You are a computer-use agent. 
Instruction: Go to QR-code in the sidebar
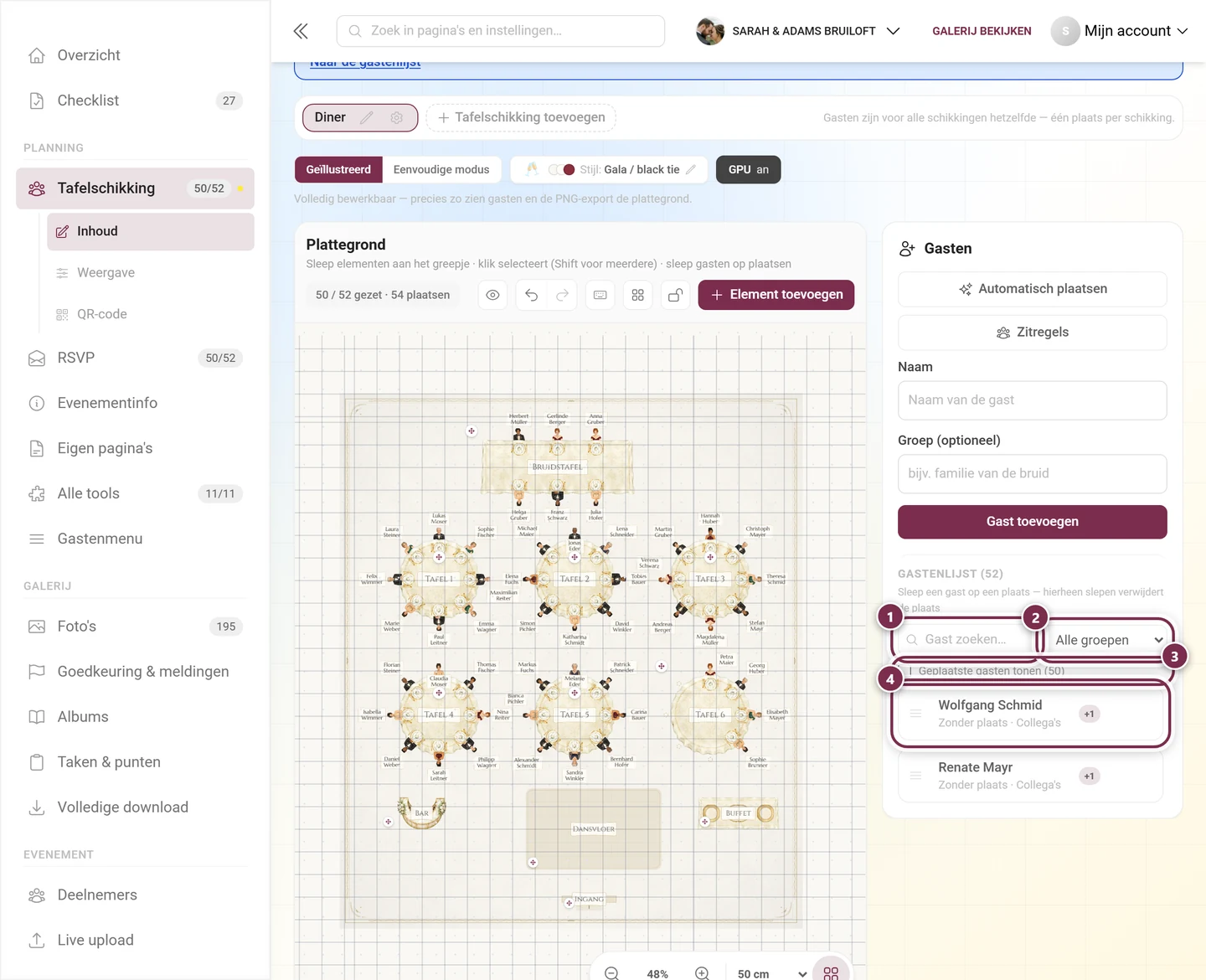pyautogui.click(x=151, y=314)
